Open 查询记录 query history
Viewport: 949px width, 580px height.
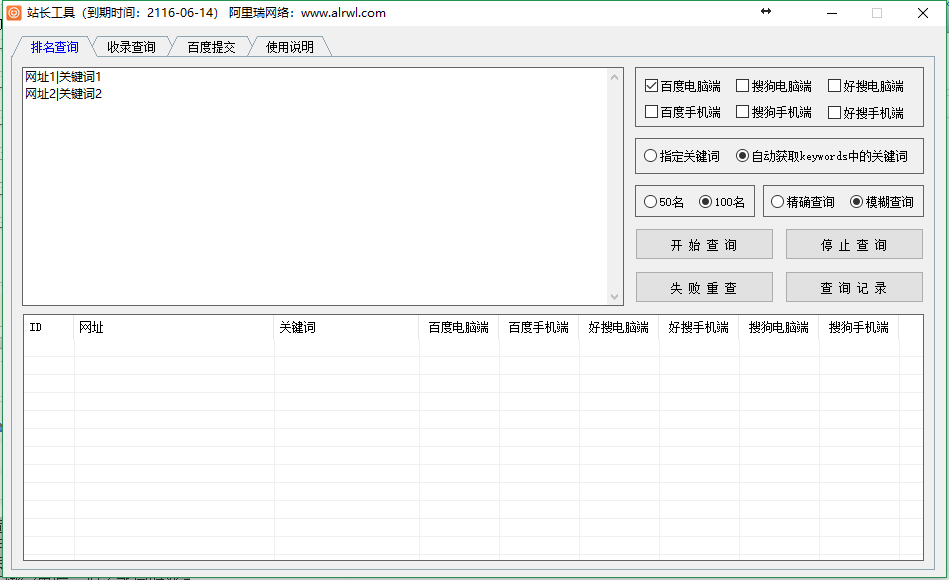click(x=853, y=288)
